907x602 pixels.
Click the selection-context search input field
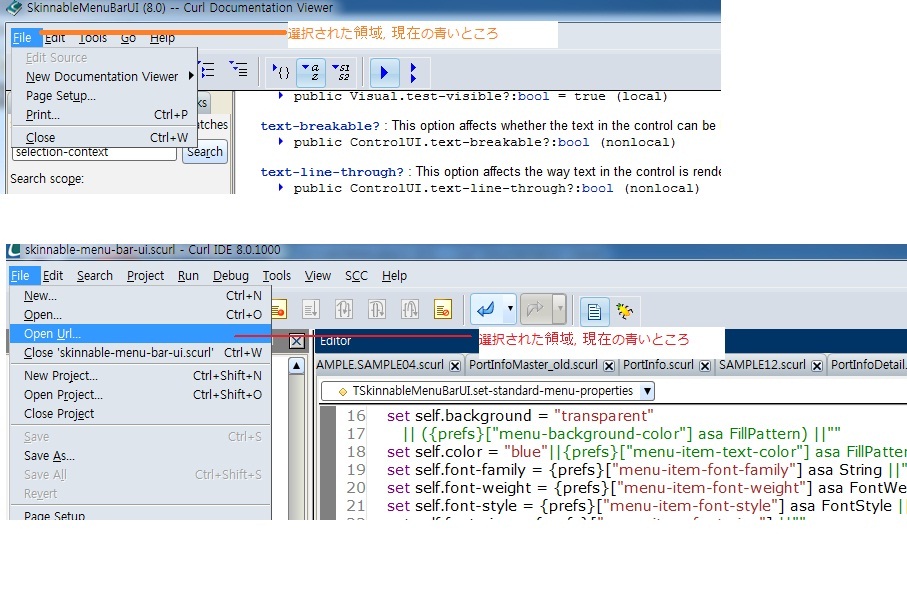tap(94, 152)
